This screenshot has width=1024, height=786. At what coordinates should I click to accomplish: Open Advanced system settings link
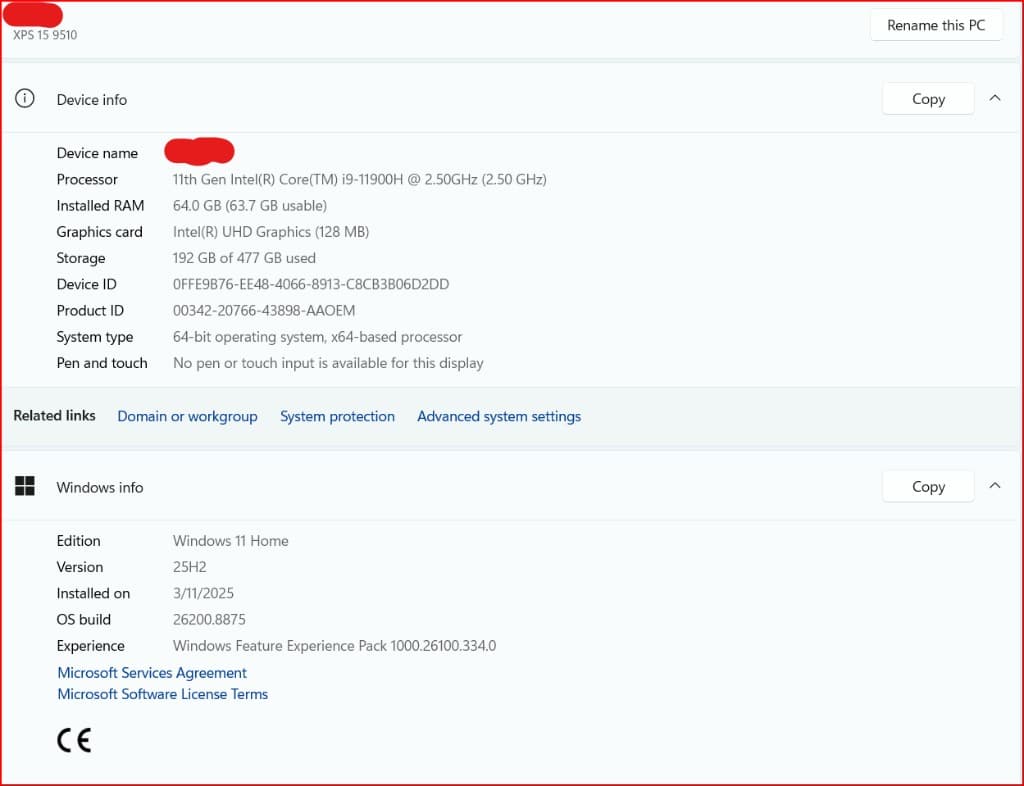pyautogui.click(x=499, y=417)
